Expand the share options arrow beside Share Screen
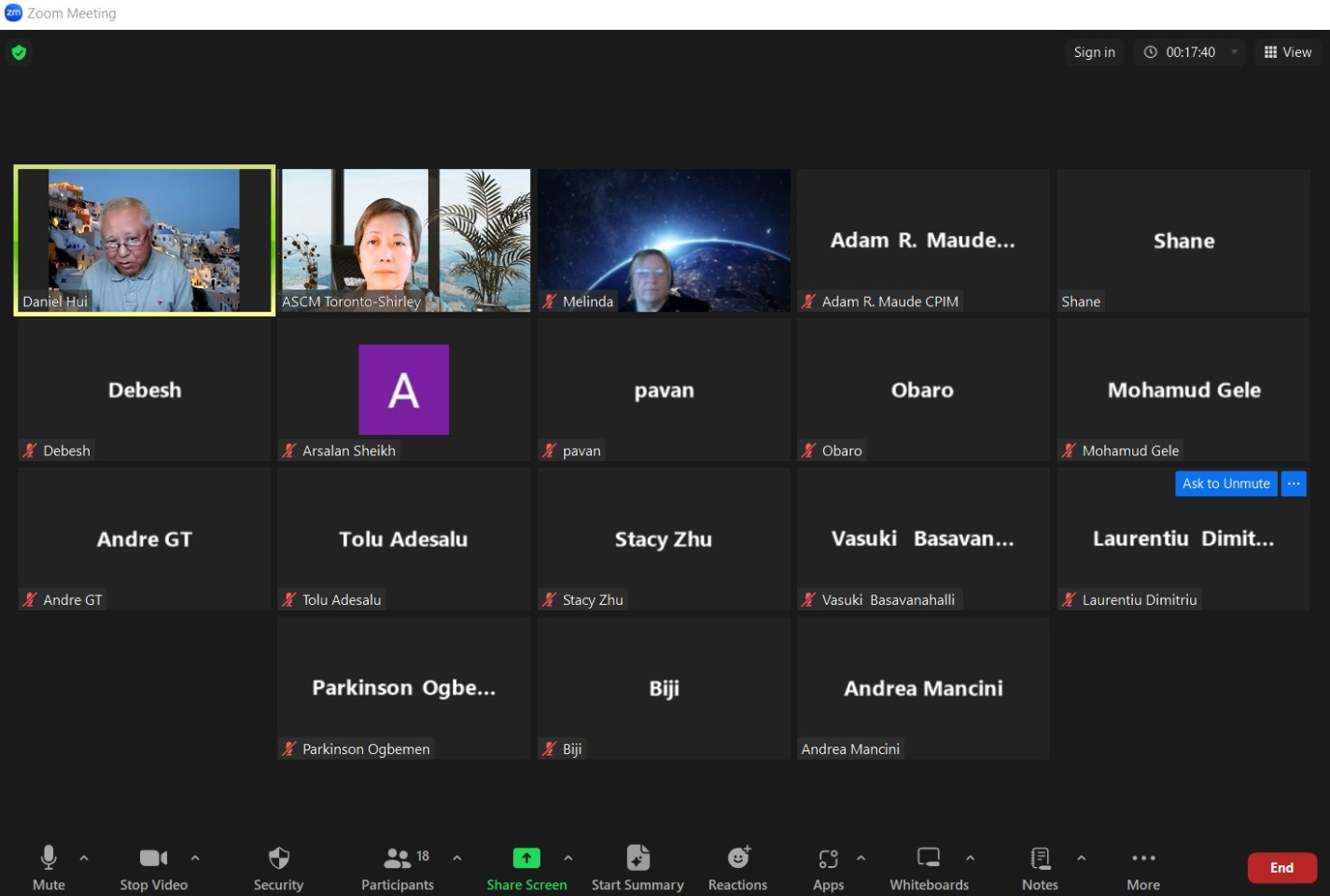Screen dimensions: 1330x896 [x=568, y=858]
